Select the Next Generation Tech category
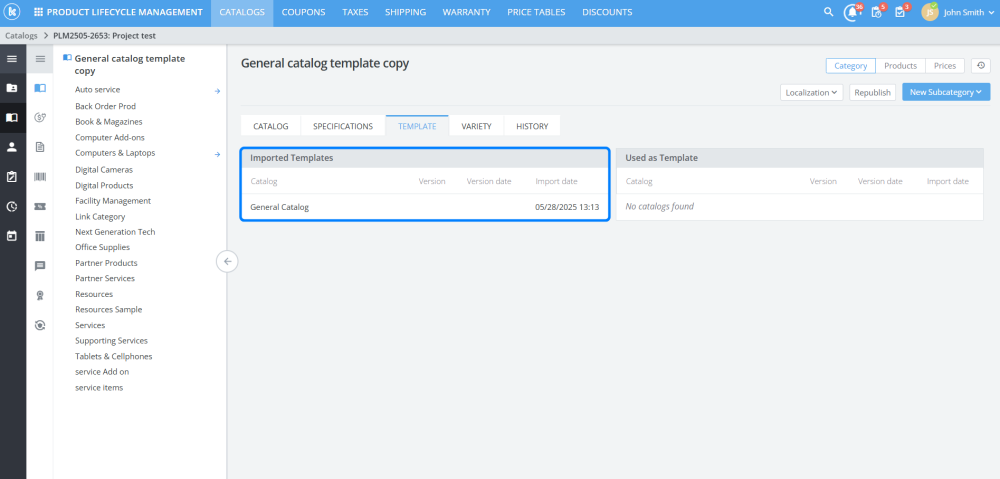The width and height of the screenshot is (1000, 479). click(115, 232)
